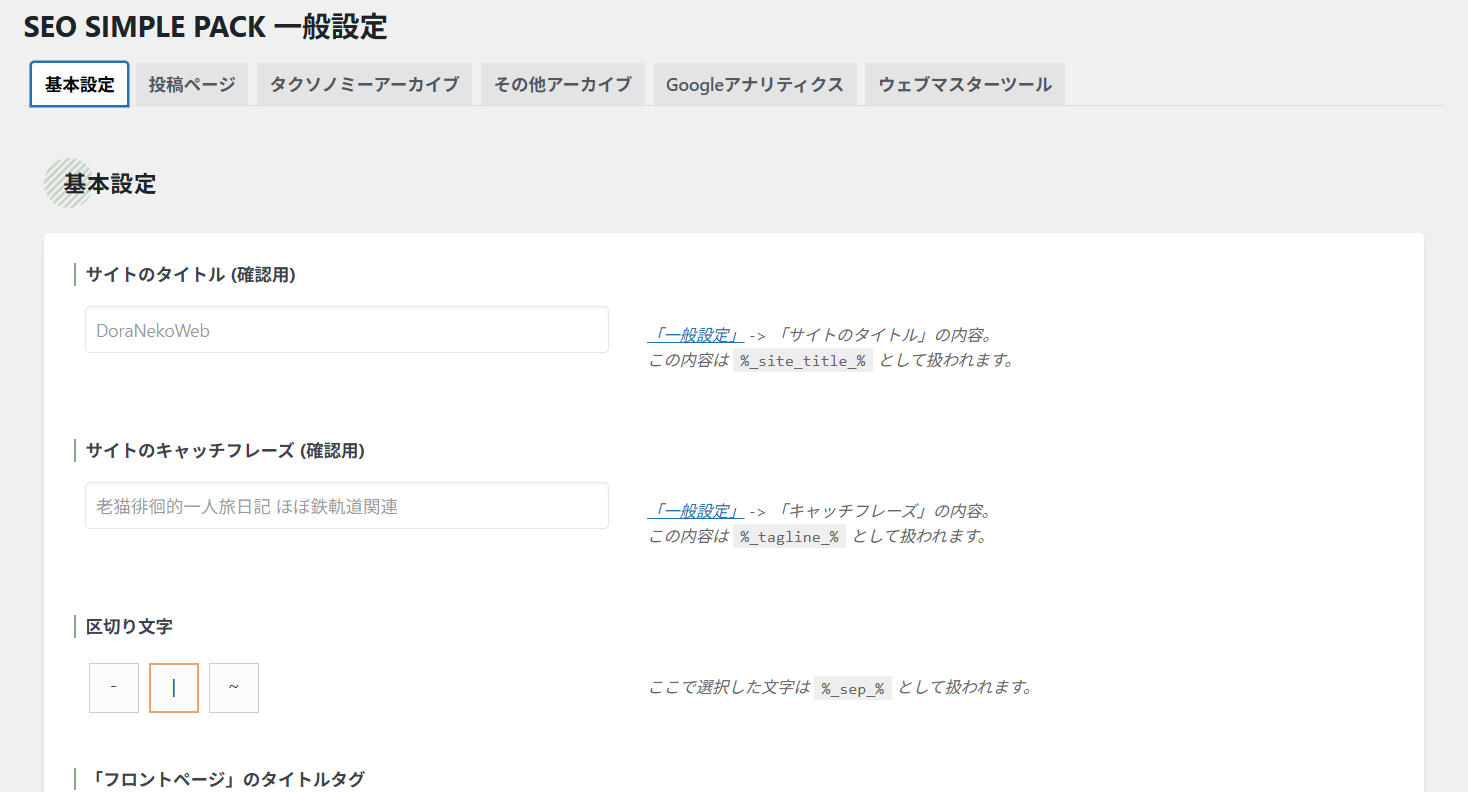Viewport: 1468px width, 792px height.
Task: Click the %_tagline_% code snippet
Action: pyautogui.click(x=789, y=537)
